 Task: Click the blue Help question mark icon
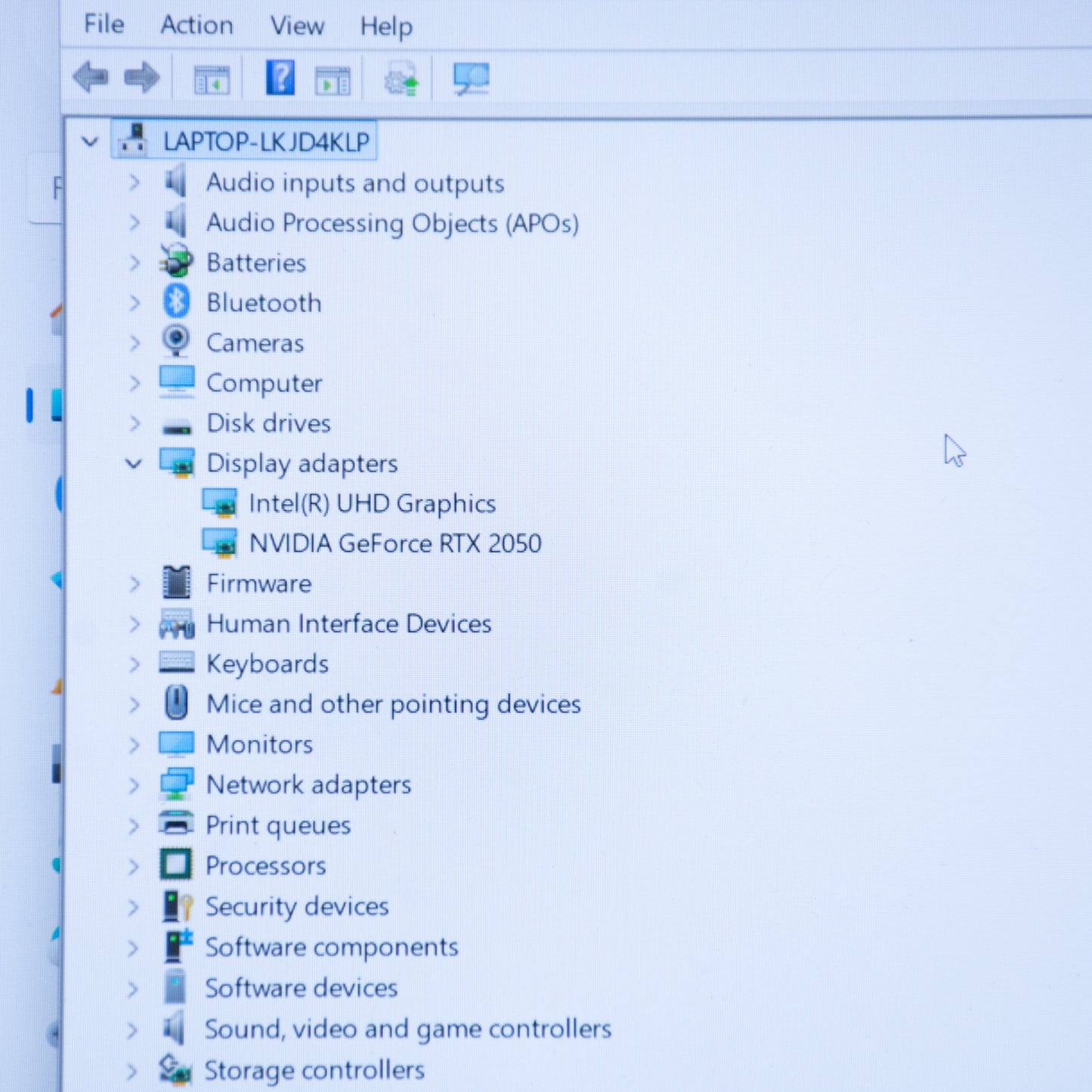pos(280,78)
